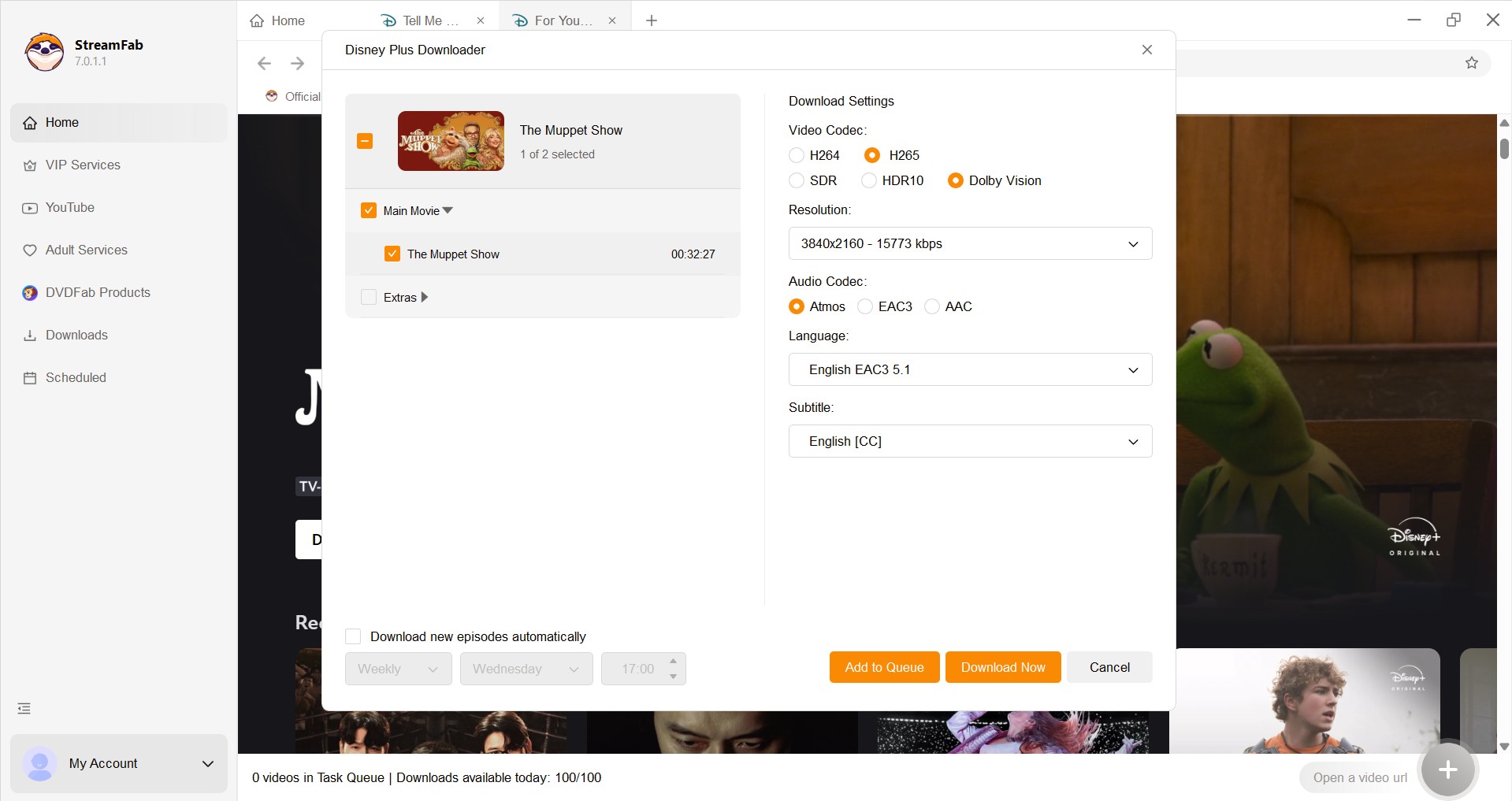The width and height of the screenshot is (1512, 801).
Task: Select VIP Services from sidebar
Action: point(82,165)
